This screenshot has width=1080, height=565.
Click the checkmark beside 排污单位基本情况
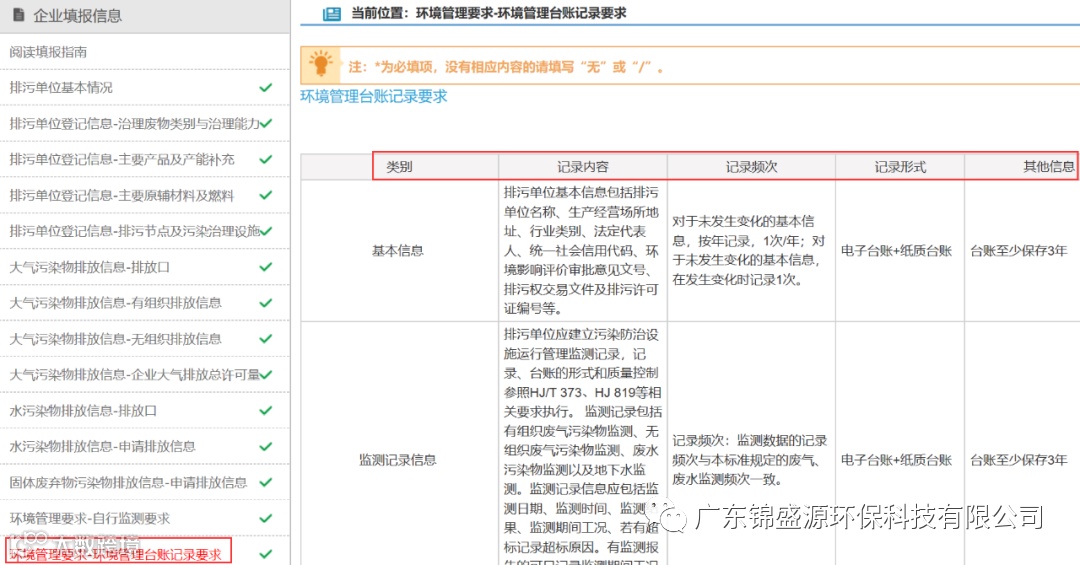coord(265,88)
